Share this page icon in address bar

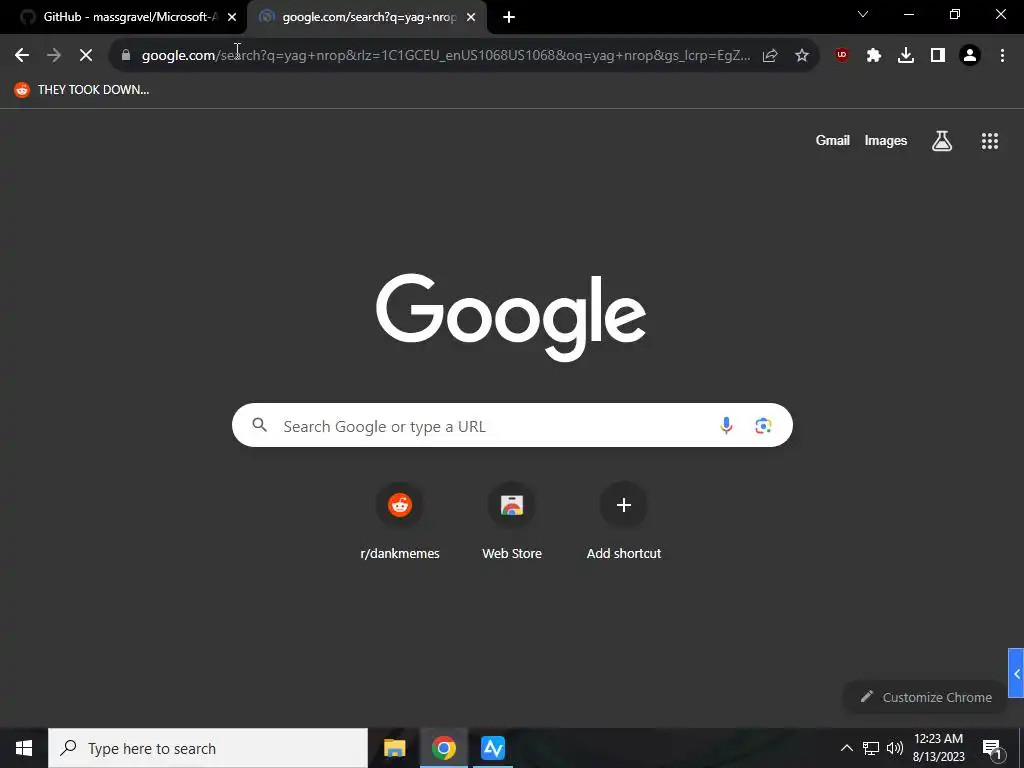click(x=770, y=56)
